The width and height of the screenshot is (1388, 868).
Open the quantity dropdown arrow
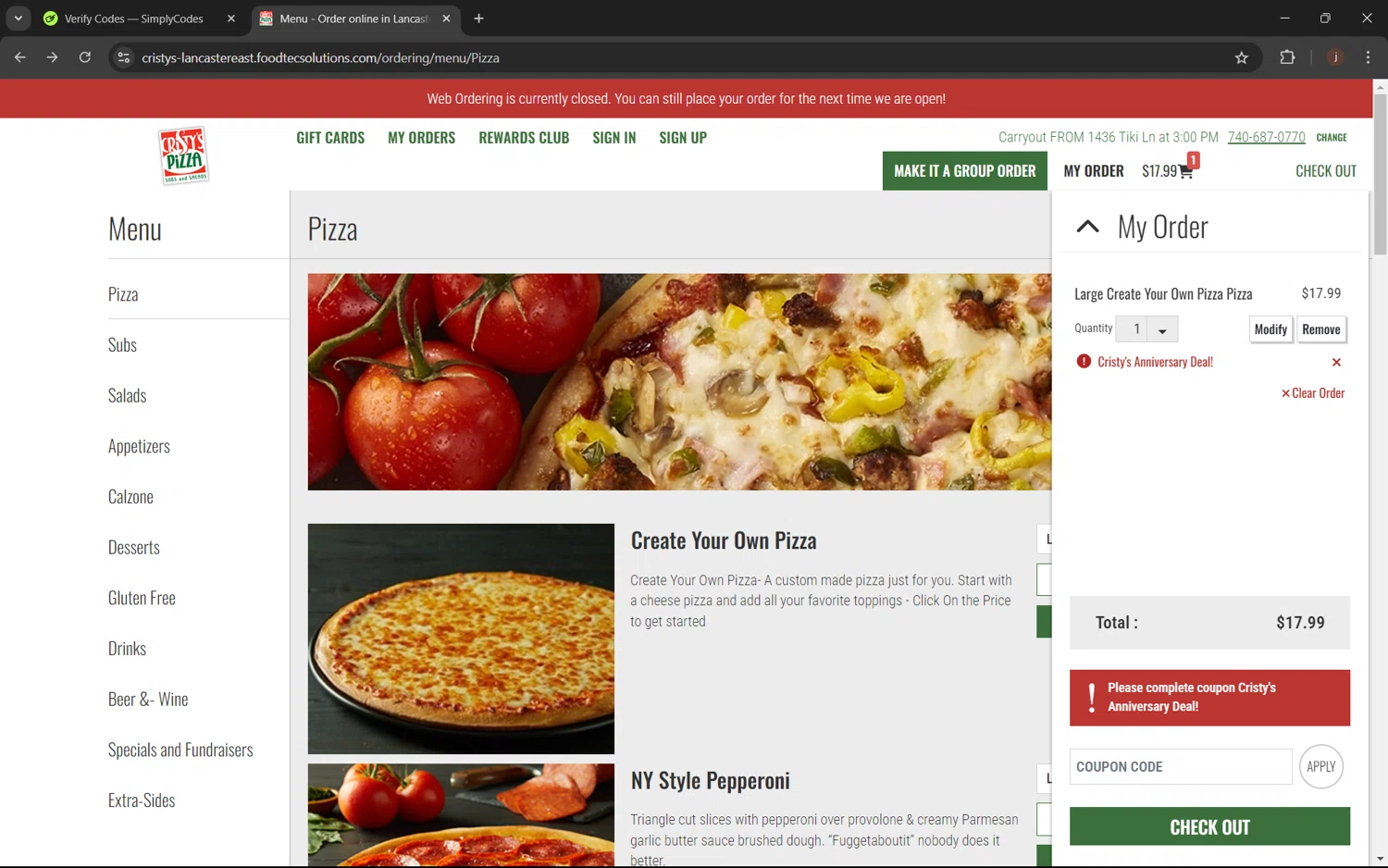click(1162, 329)
